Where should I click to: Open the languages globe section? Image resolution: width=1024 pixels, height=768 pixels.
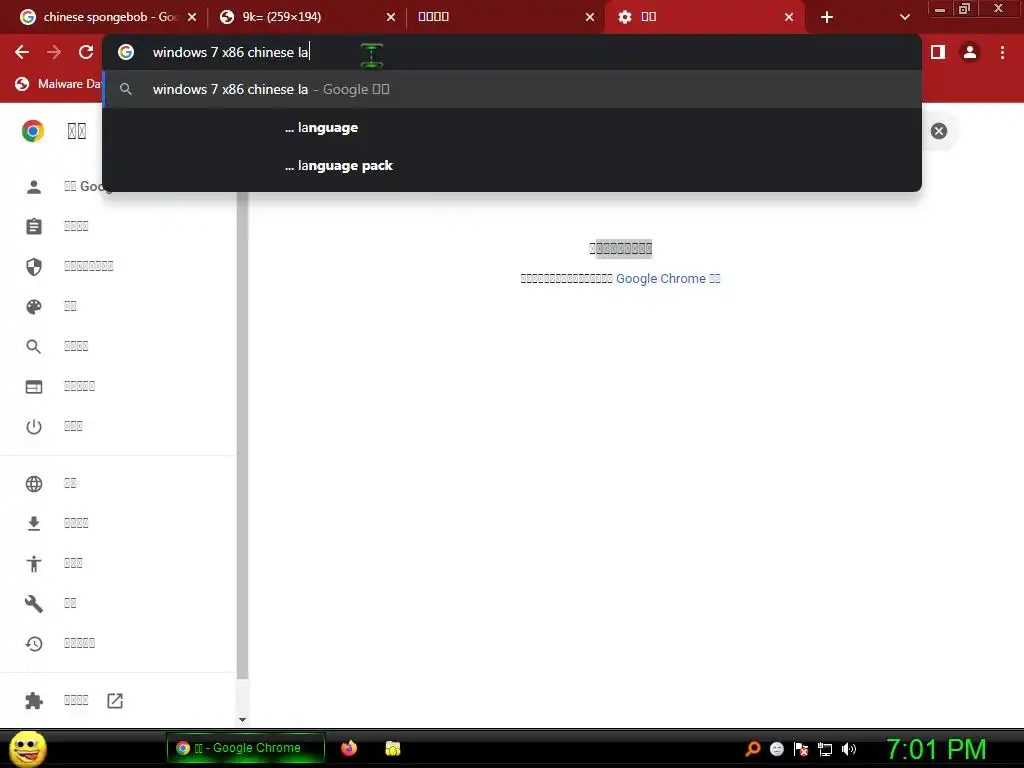(x=34, y=484)
